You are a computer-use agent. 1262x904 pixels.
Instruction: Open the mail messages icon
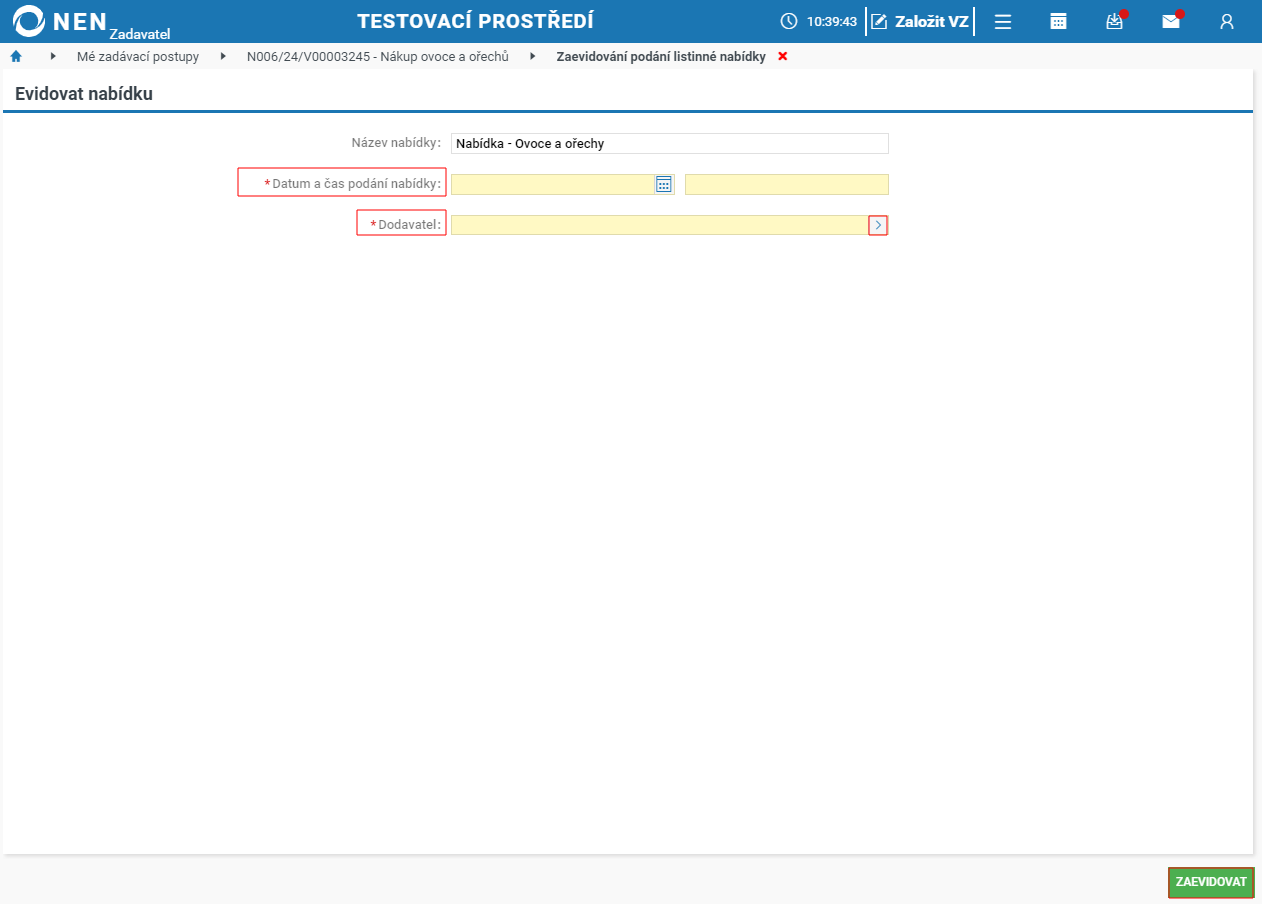pos(1171,21)
